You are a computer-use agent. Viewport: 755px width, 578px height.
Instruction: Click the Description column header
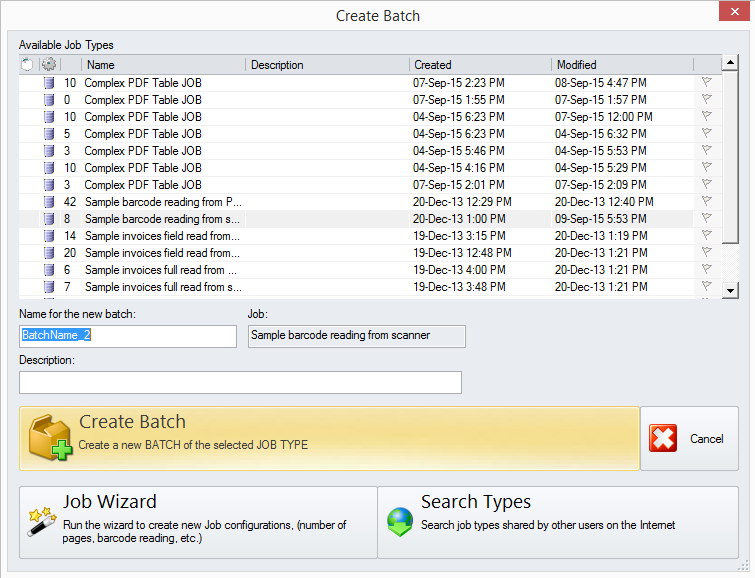(327, 65)
